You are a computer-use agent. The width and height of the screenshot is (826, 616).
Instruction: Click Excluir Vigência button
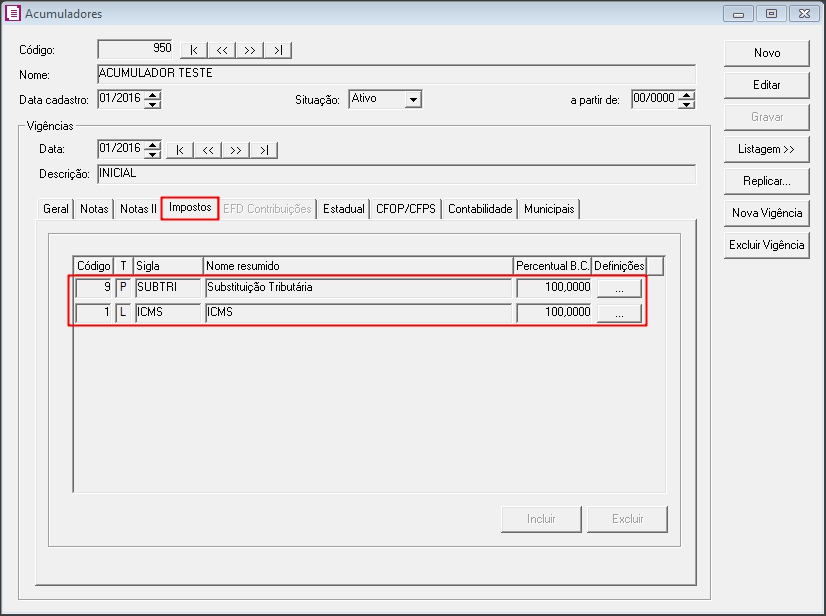pos(766,246)
